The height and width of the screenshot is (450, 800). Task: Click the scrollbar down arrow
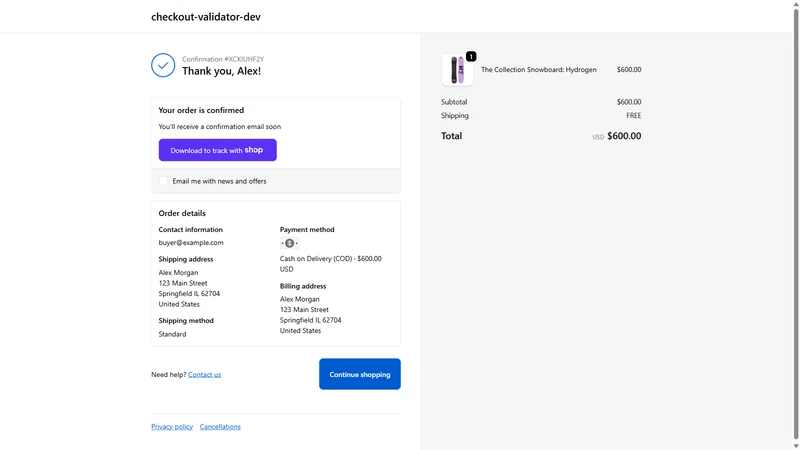click(795, 446)
